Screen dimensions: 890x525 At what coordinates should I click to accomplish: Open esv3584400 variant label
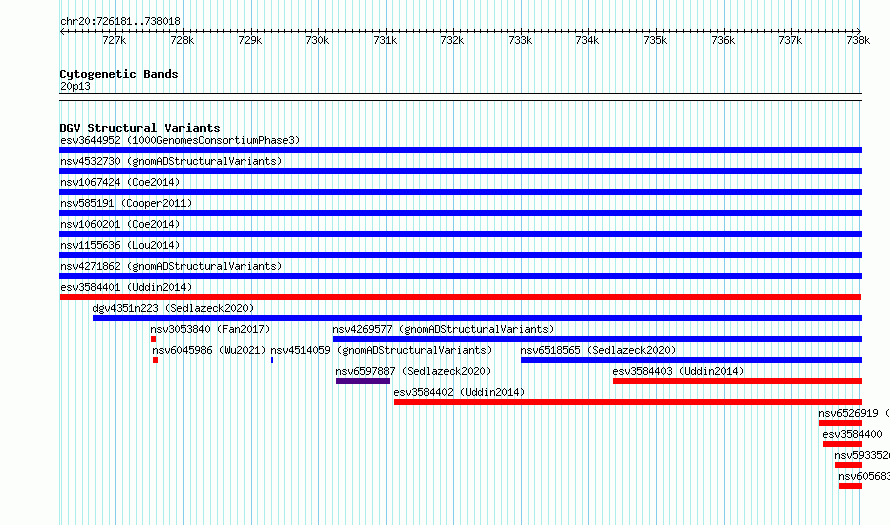pos(852,434)
